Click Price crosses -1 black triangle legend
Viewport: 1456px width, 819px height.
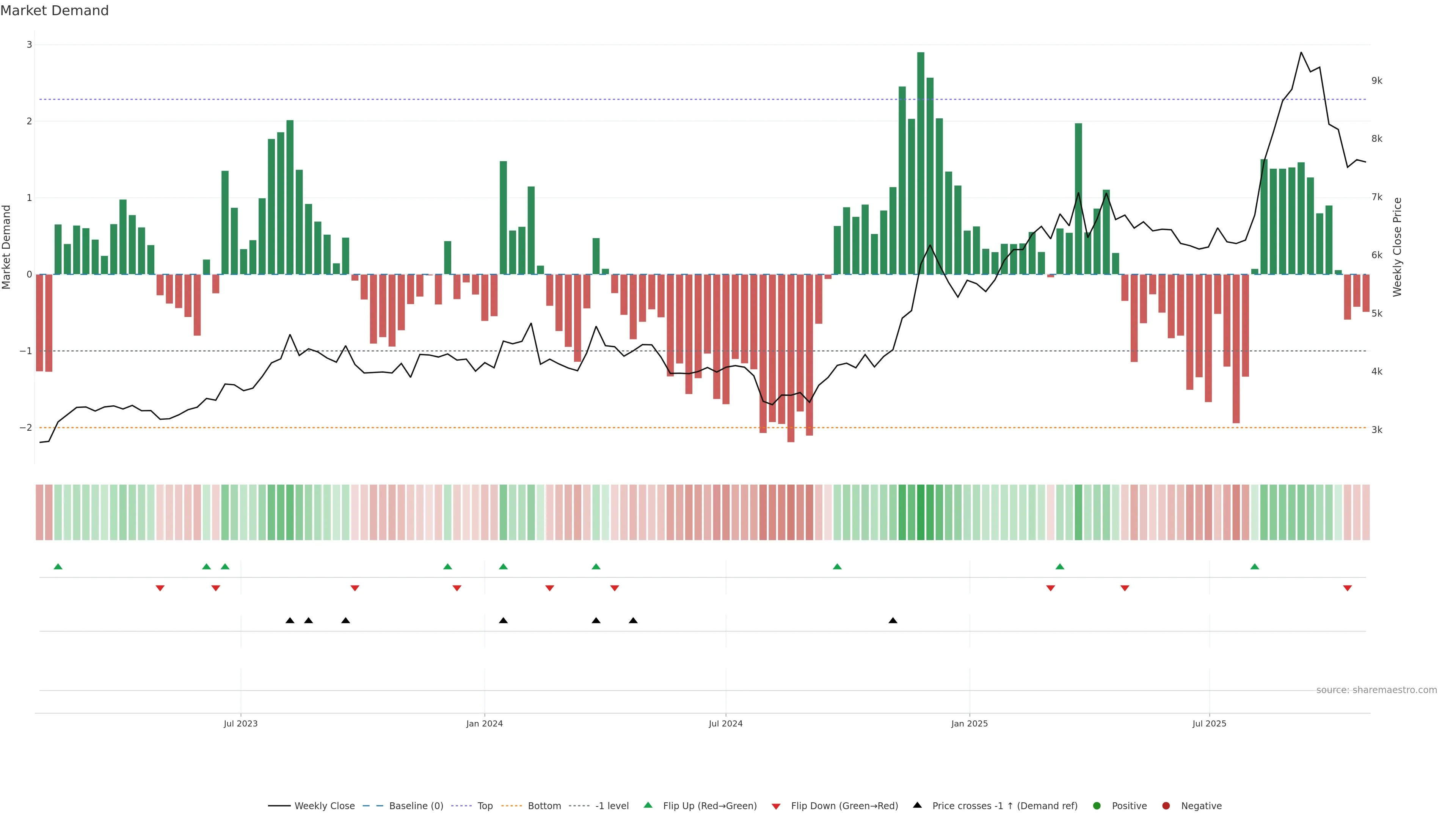(917, 805)
